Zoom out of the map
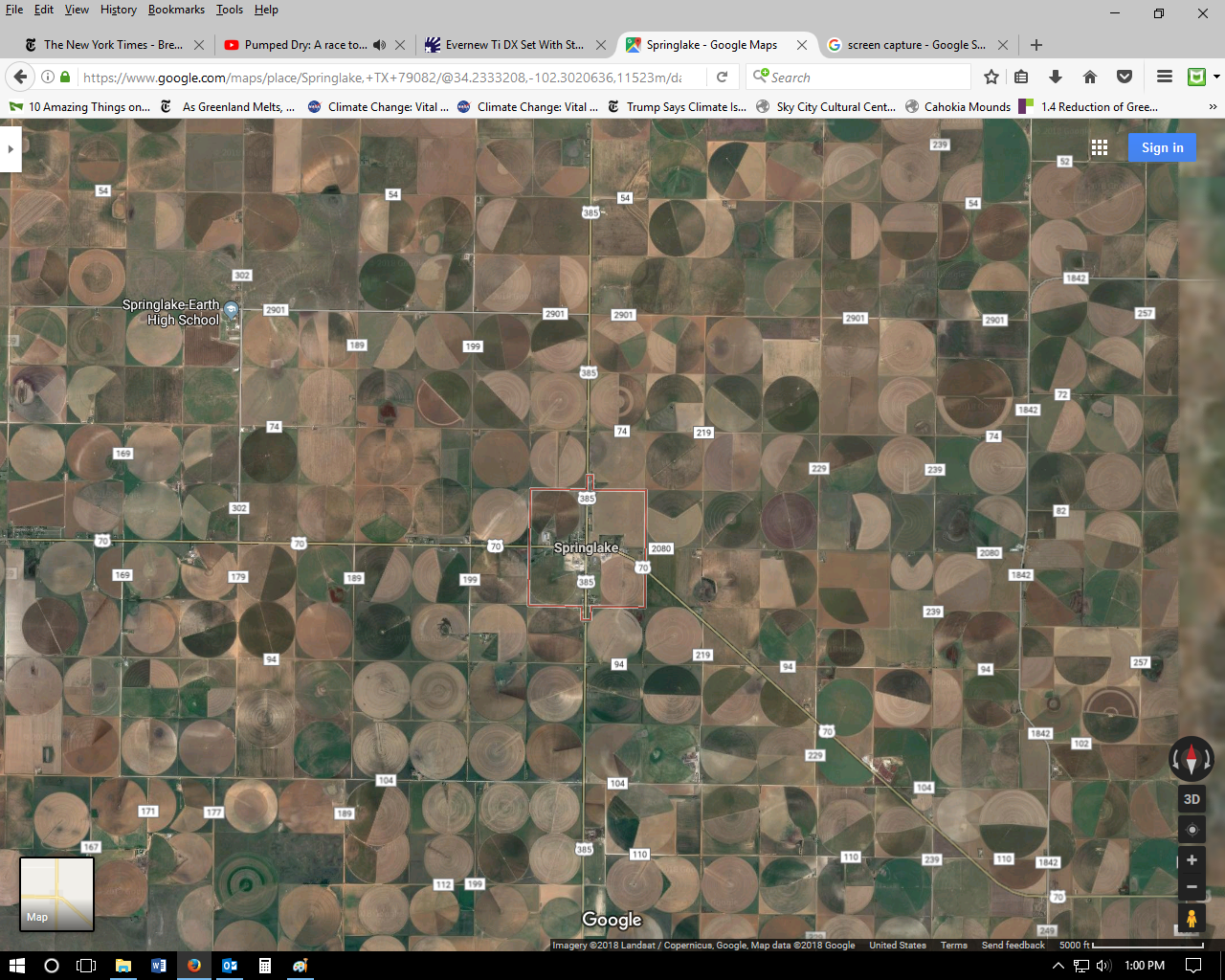1225x980 pixels. coord(1192,887)
